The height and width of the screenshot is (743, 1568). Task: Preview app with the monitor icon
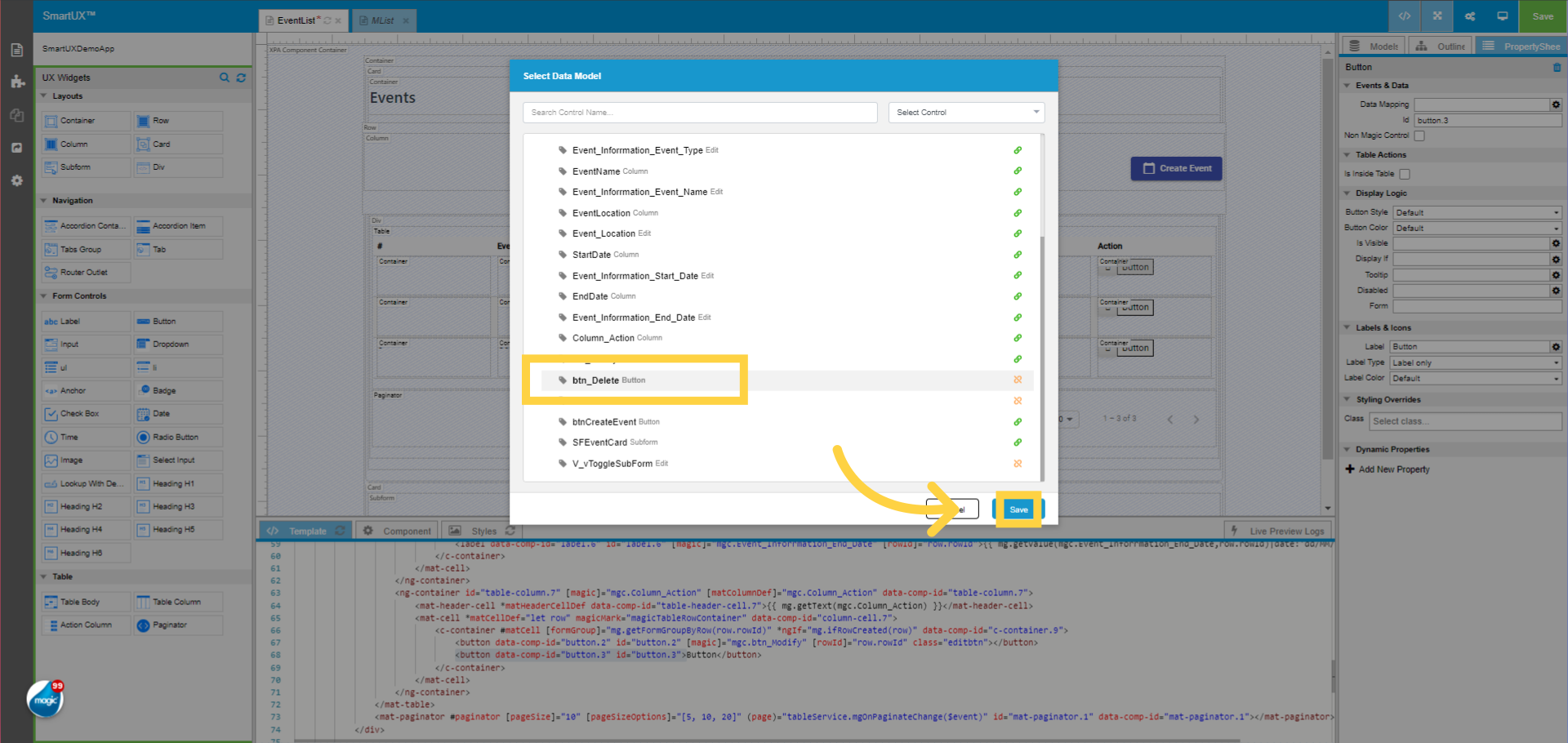[1502, 16]
